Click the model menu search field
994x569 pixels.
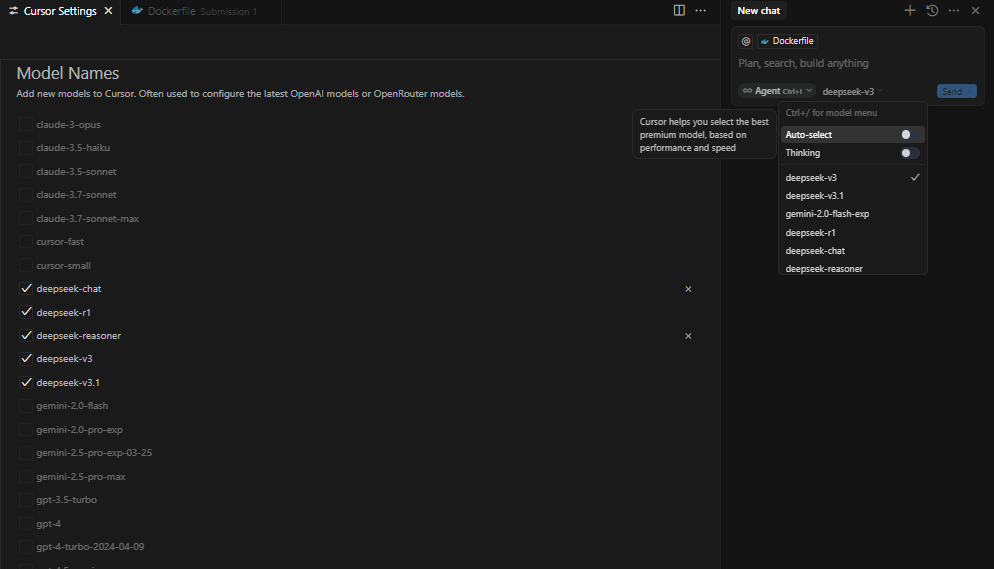[853, 113]
